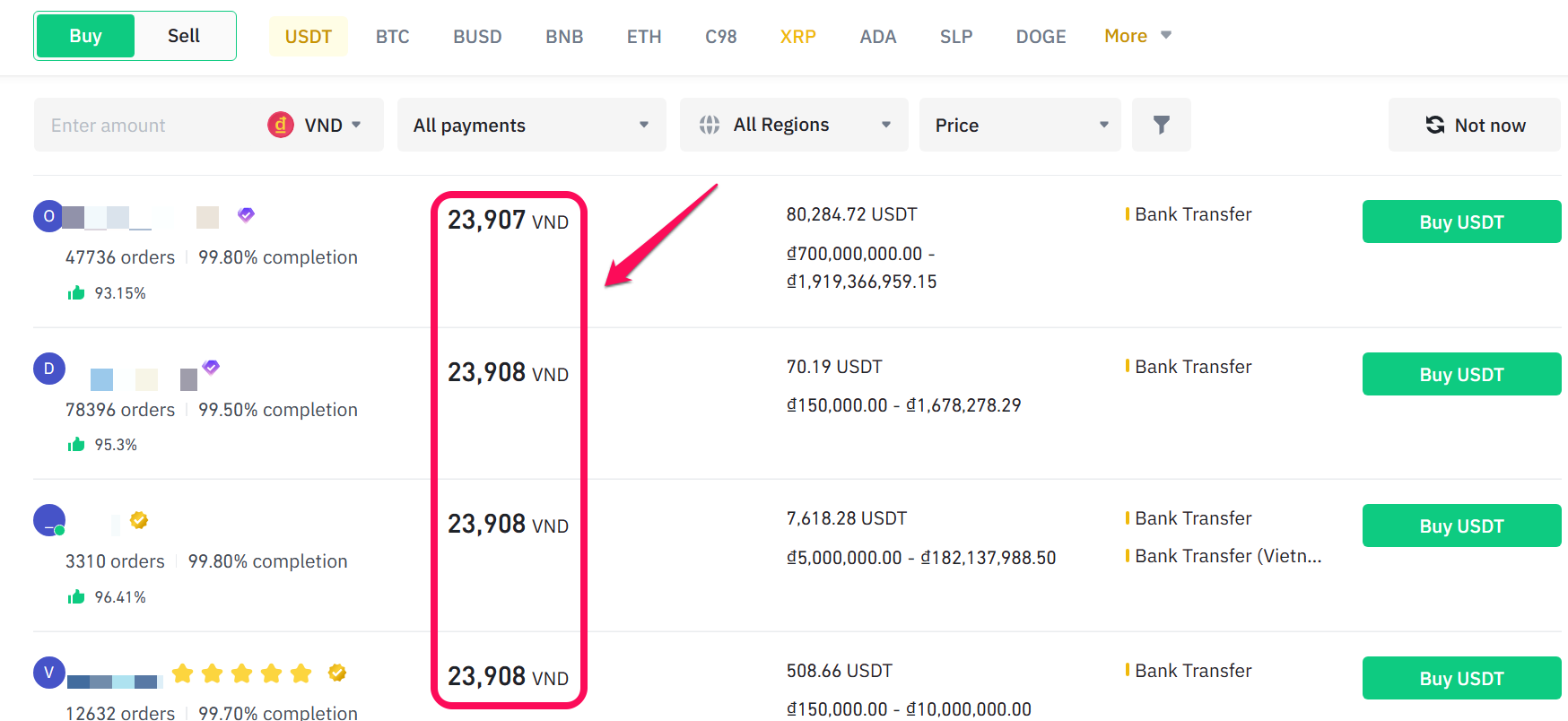Click the yellow verified badge of third merchant
Viewport: 1568px width, 721px height.
tap(139, 520)
